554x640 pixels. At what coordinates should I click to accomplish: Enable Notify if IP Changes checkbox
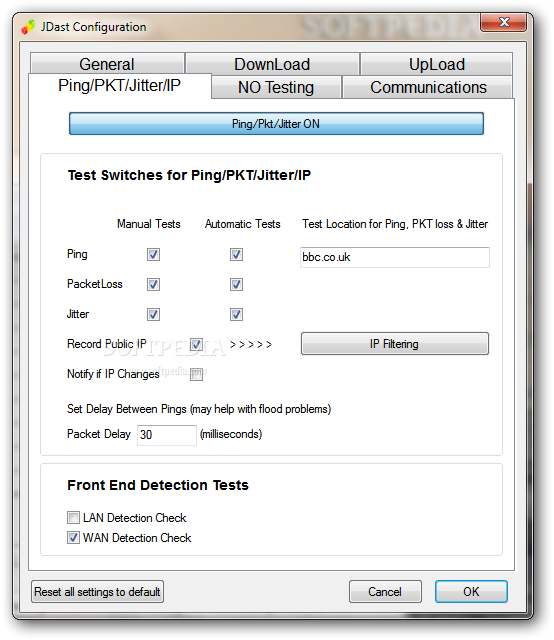click(x=196, y=374)
